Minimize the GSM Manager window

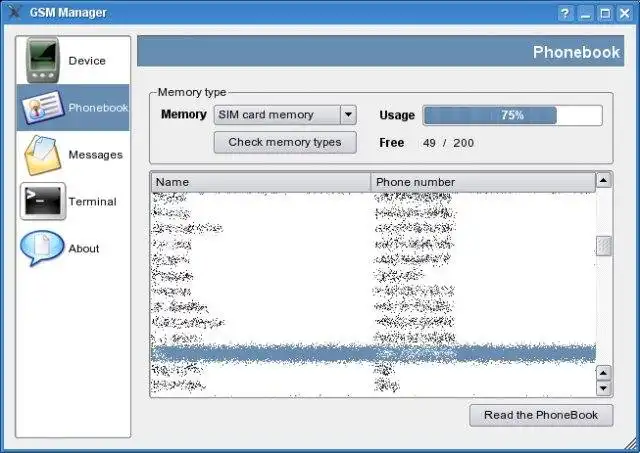[x=585, y=14]
